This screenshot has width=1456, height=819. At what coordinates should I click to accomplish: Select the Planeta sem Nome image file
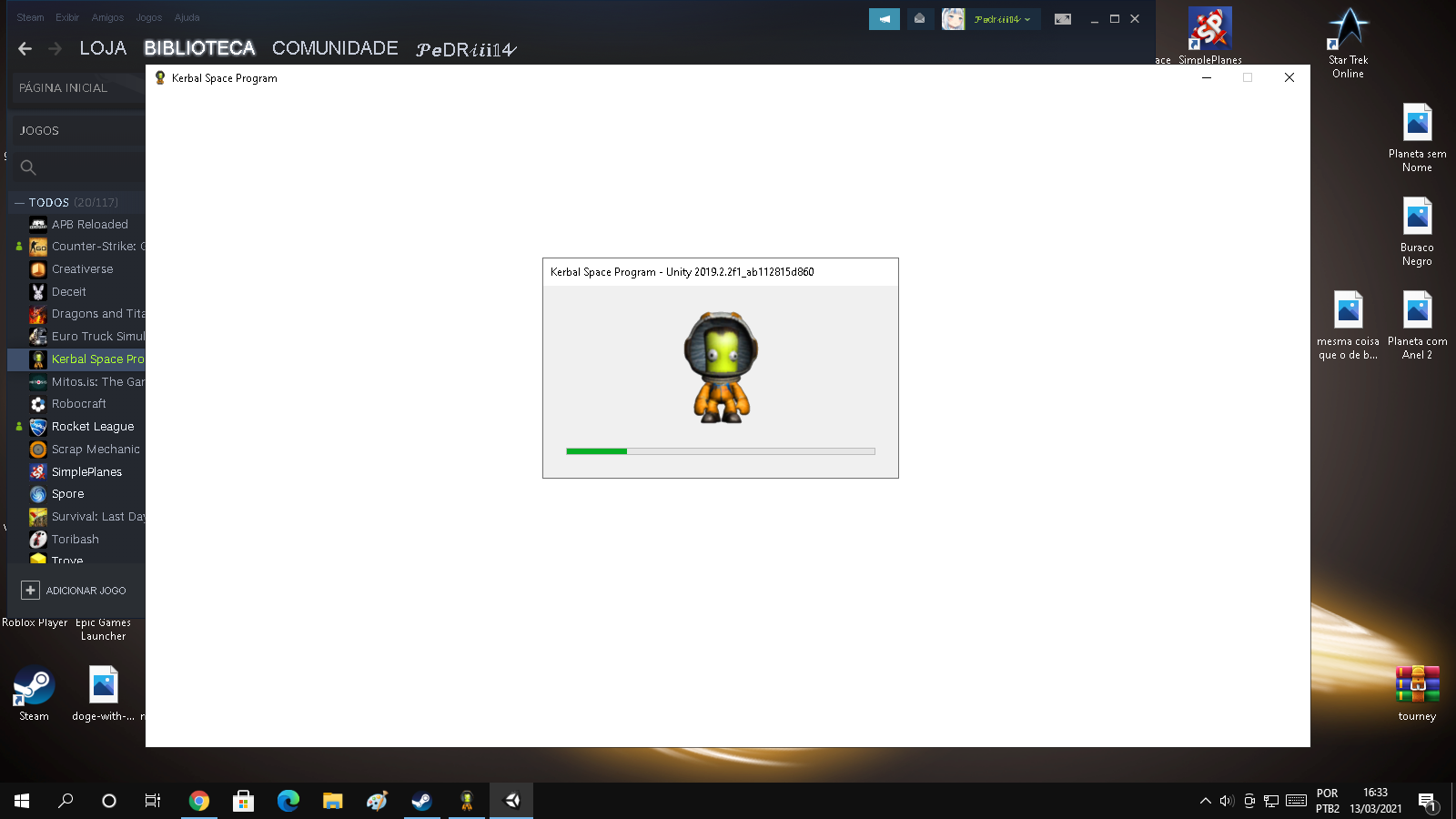click(x=1417, y=138)
